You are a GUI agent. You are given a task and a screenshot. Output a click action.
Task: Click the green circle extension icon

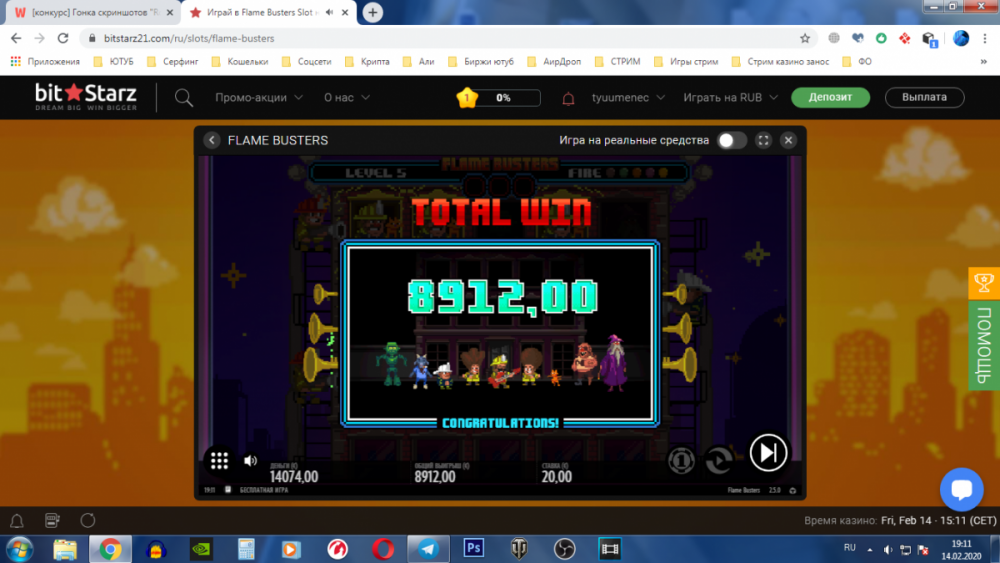tap(881, 38)
